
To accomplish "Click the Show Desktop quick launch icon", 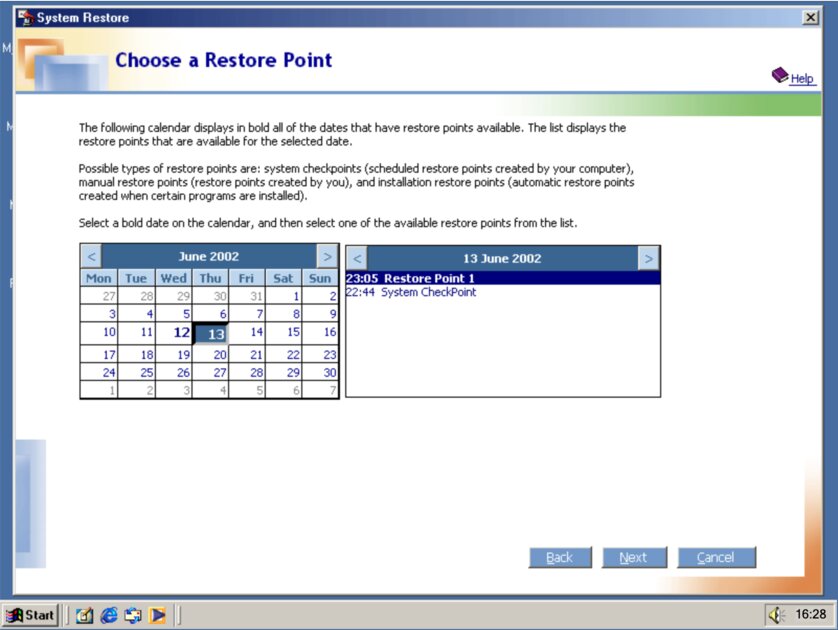I will coord(84,615).
